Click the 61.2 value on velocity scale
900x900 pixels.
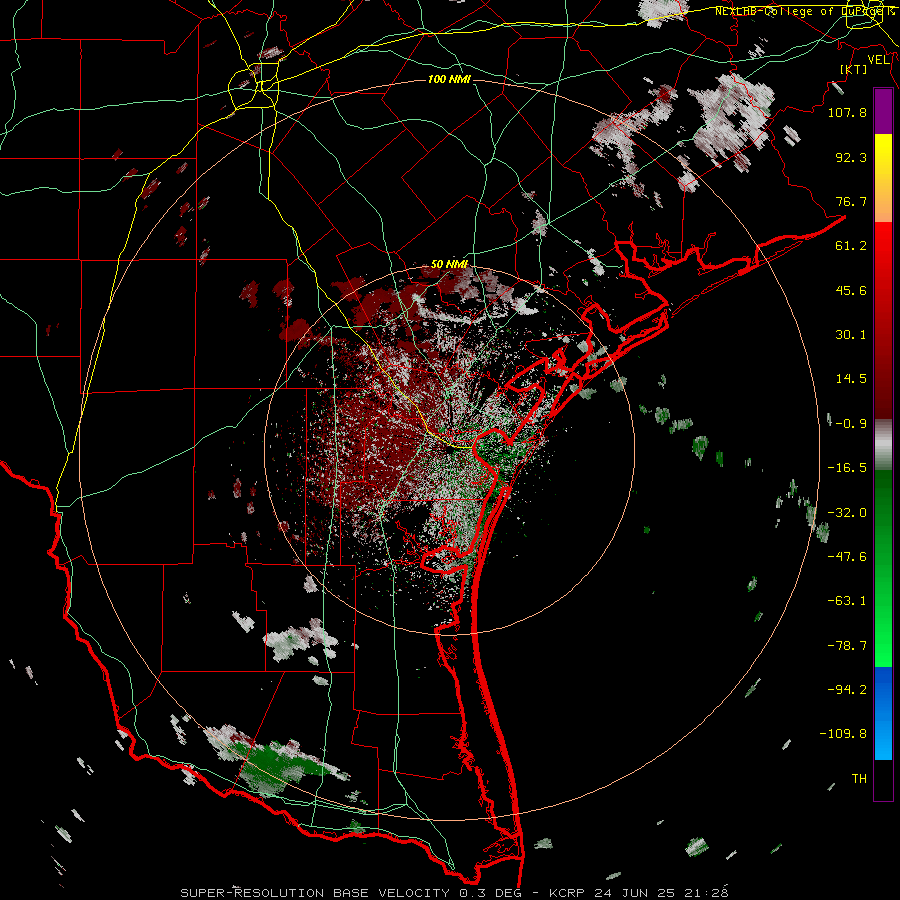click(851, 246)
